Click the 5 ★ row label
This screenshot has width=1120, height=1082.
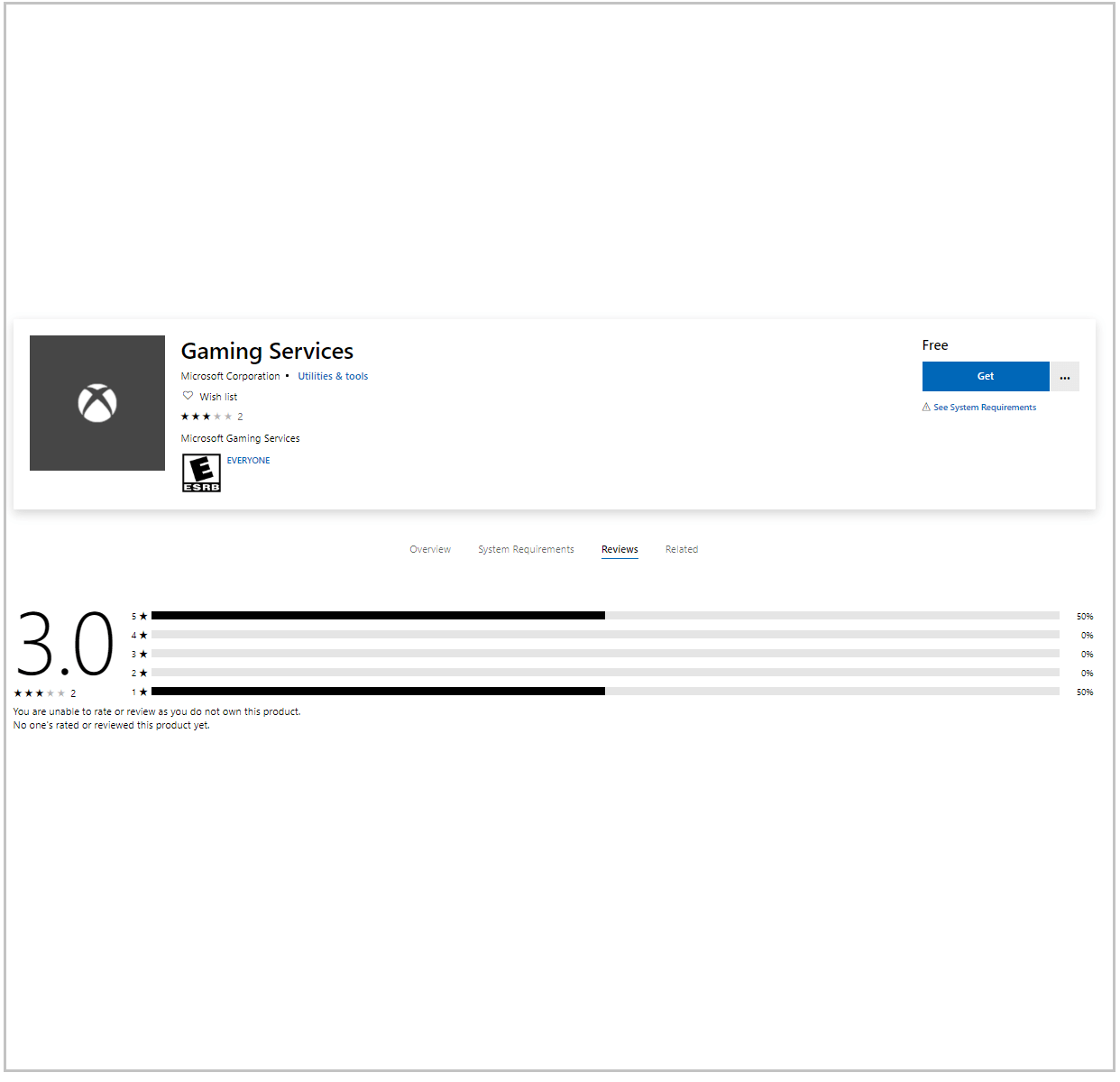tap(139, 617)
